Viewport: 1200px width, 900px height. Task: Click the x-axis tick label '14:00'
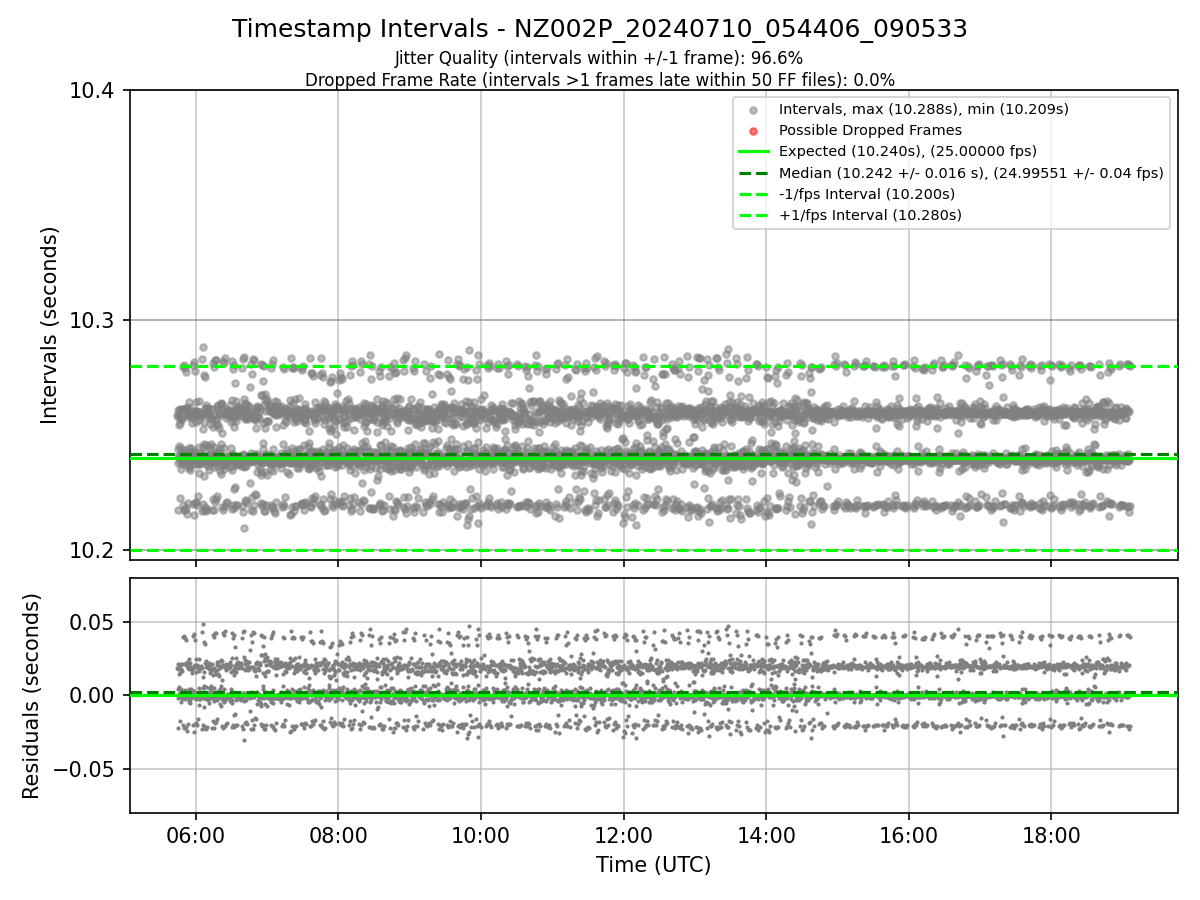(766, 836)
